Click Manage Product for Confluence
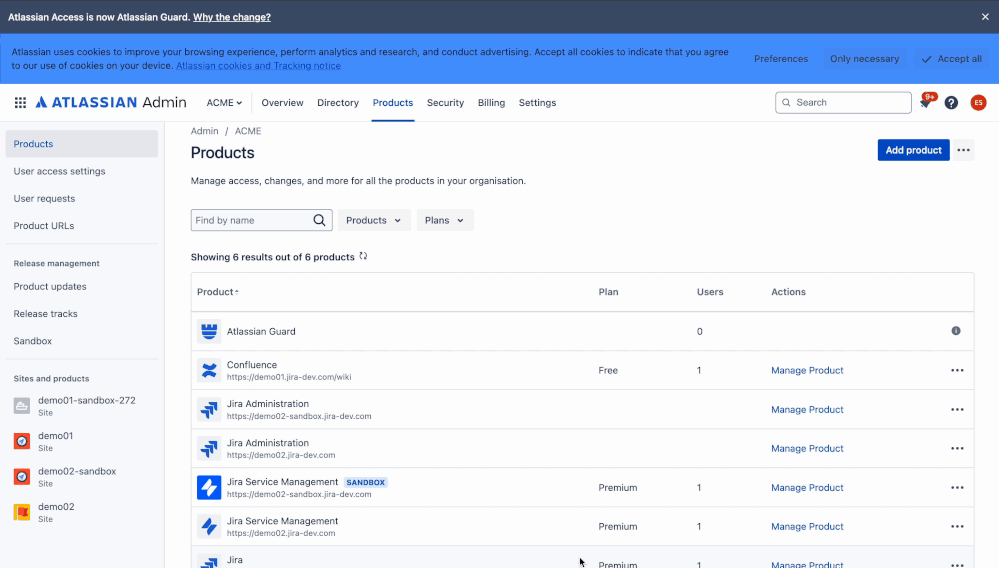The height and width of the screenshot is (568, 999). [x=807, y=370]
